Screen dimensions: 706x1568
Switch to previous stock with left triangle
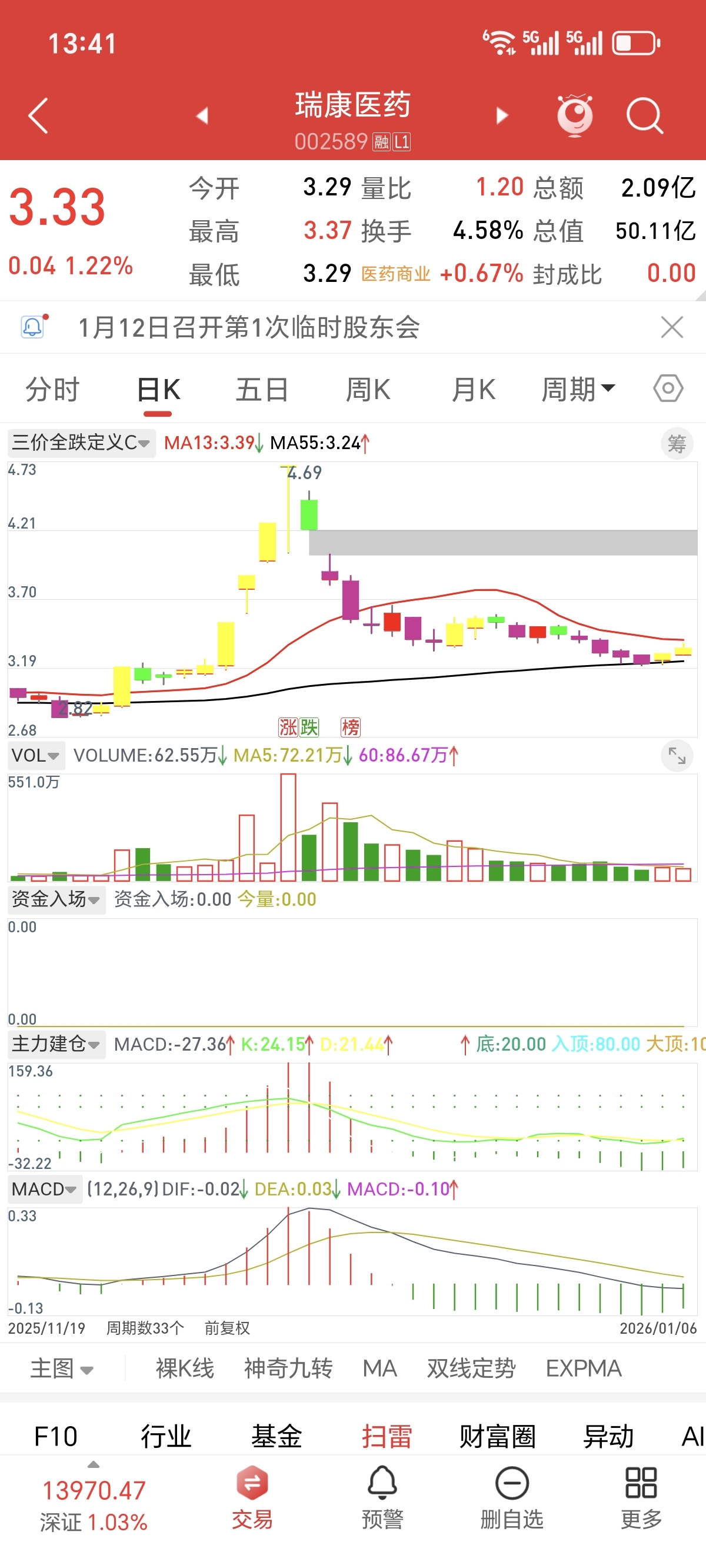pos(202,115)
